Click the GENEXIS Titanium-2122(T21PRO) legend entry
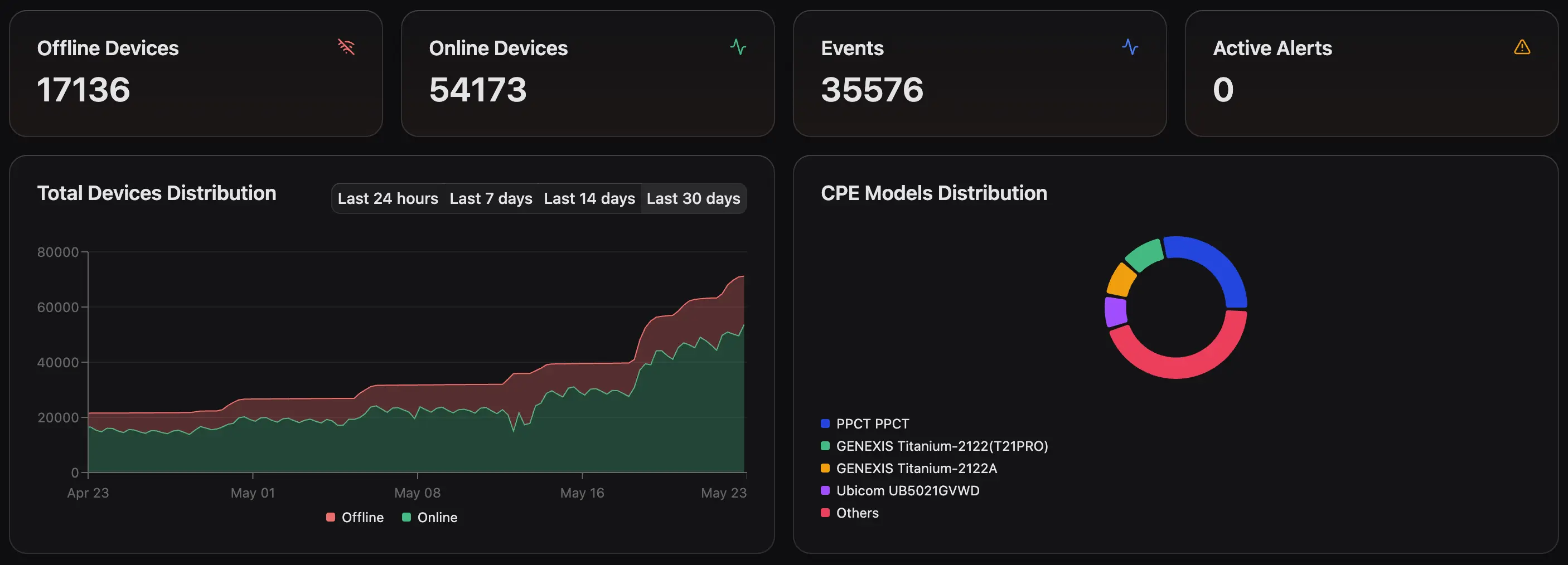 coord(935,446)
